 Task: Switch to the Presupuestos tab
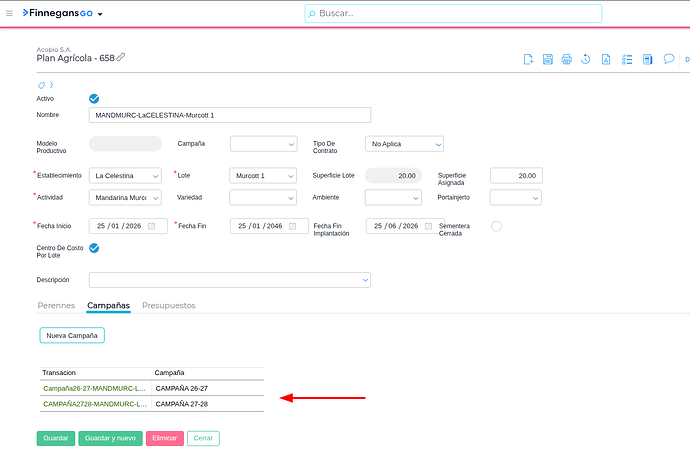click(x=168, y=305)
